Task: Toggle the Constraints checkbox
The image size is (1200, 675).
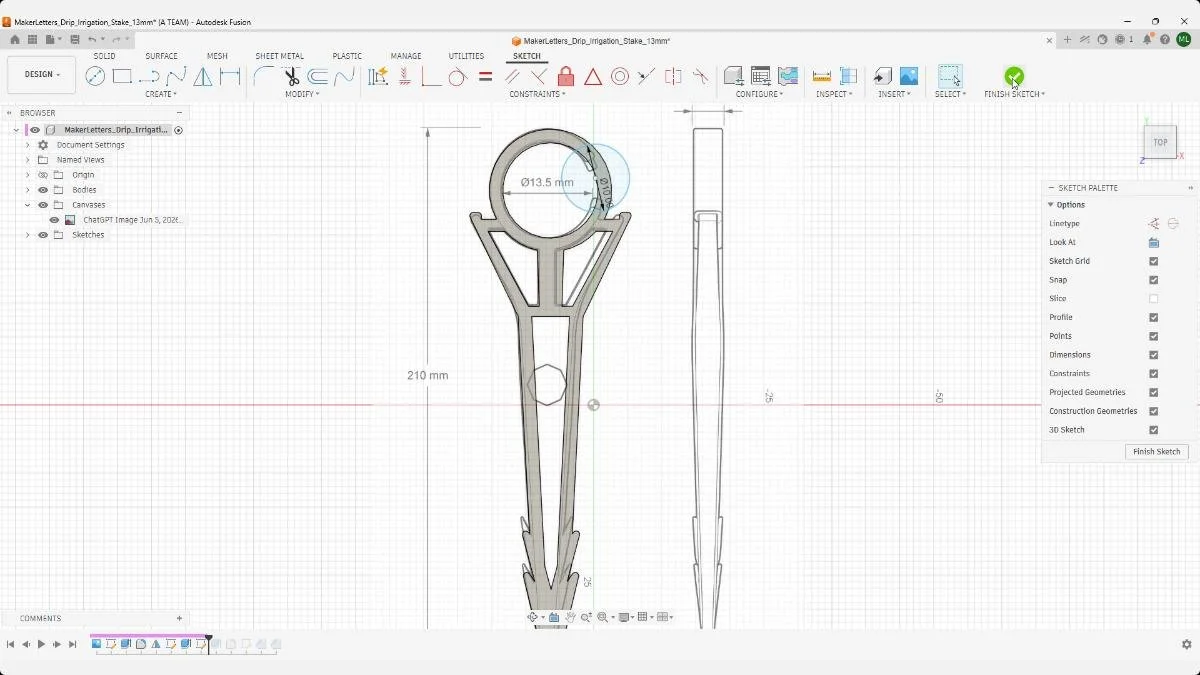Action: point(1153,374)
